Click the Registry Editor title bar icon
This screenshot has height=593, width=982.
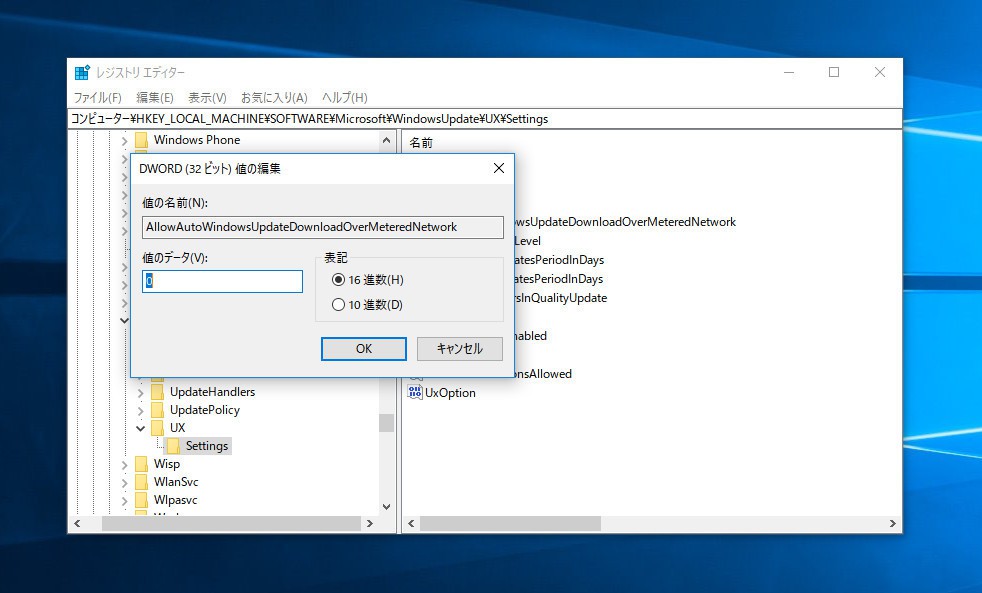81,73
